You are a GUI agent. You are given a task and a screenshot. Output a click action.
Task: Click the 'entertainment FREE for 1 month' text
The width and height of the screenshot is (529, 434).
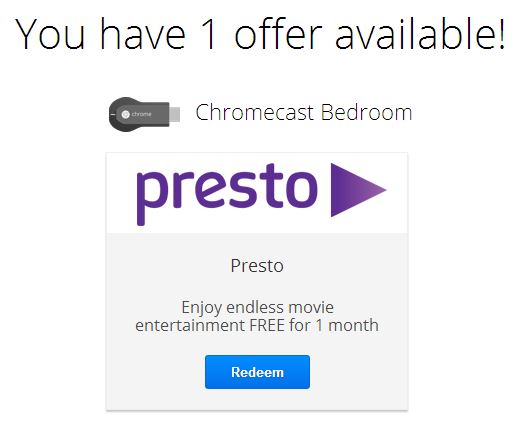click(x=257, y=325)
